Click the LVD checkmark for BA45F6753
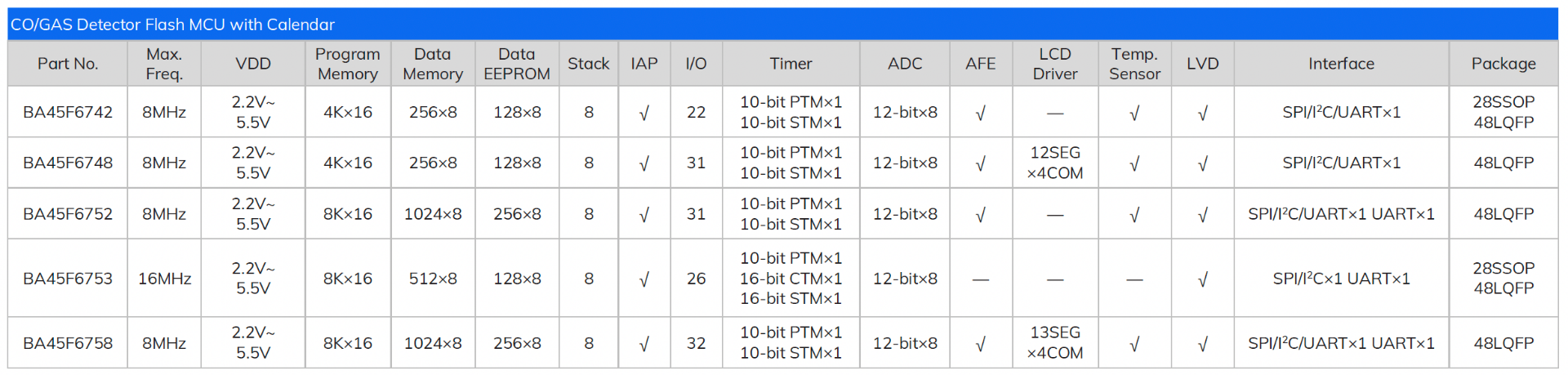Screen dimensions: 1568x375 [x=1202, y=280]
